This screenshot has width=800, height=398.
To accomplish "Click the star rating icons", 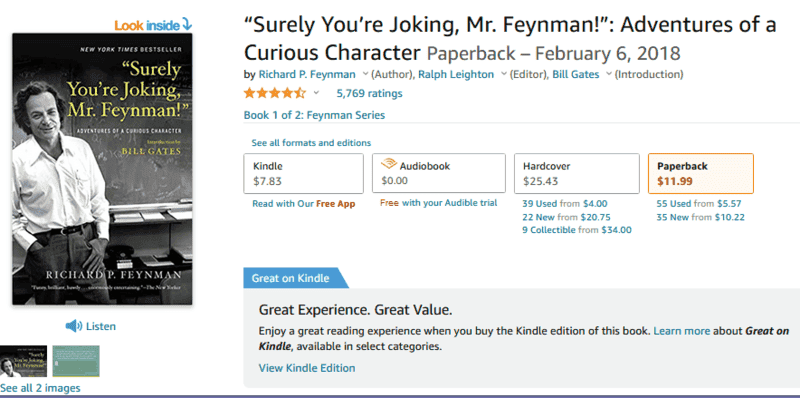I will pyautogui.click(x=274, y=93).
